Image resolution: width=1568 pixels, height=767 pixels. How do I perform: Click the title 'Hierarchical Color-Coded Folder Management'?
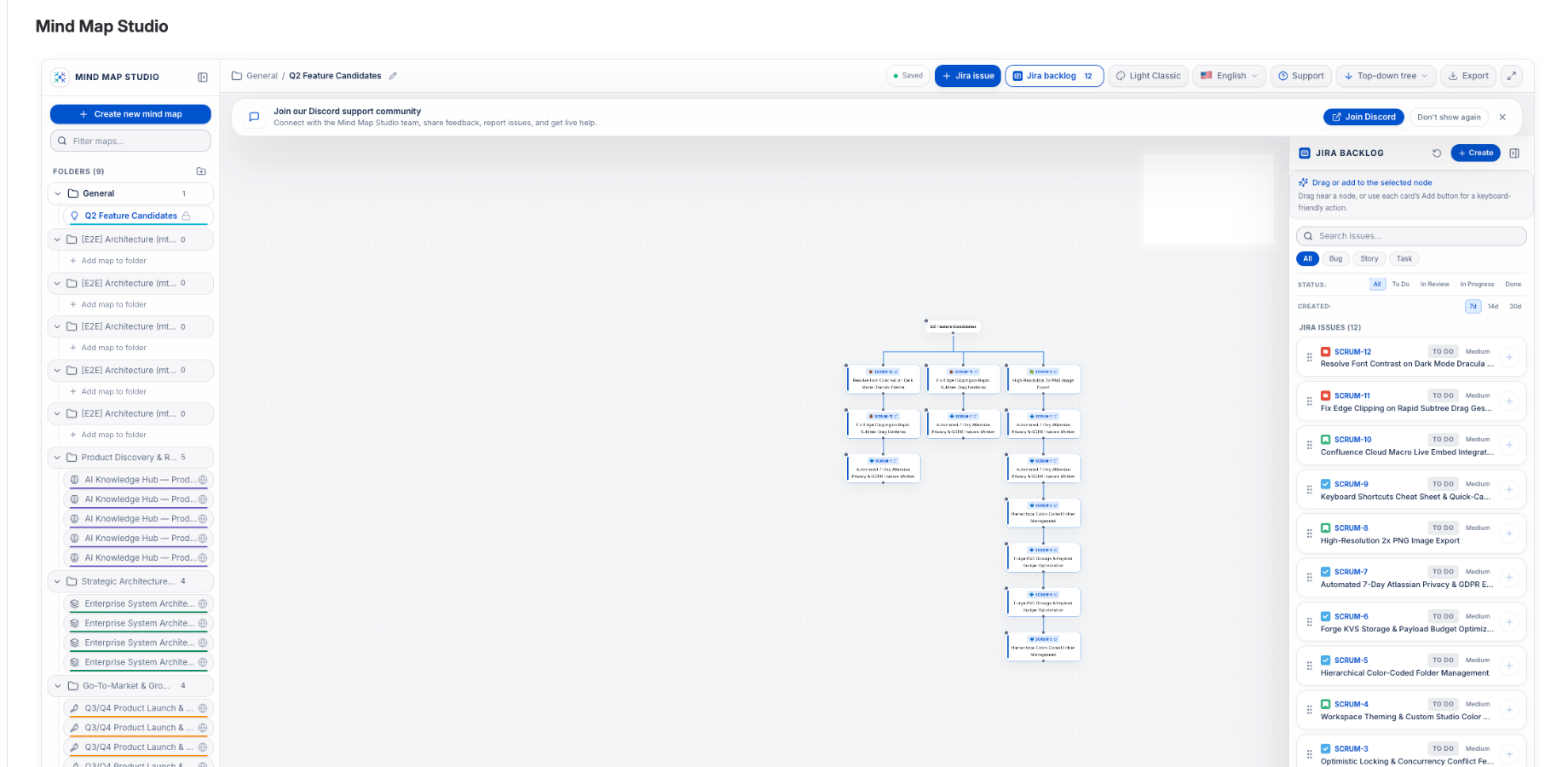[1404, 673]
